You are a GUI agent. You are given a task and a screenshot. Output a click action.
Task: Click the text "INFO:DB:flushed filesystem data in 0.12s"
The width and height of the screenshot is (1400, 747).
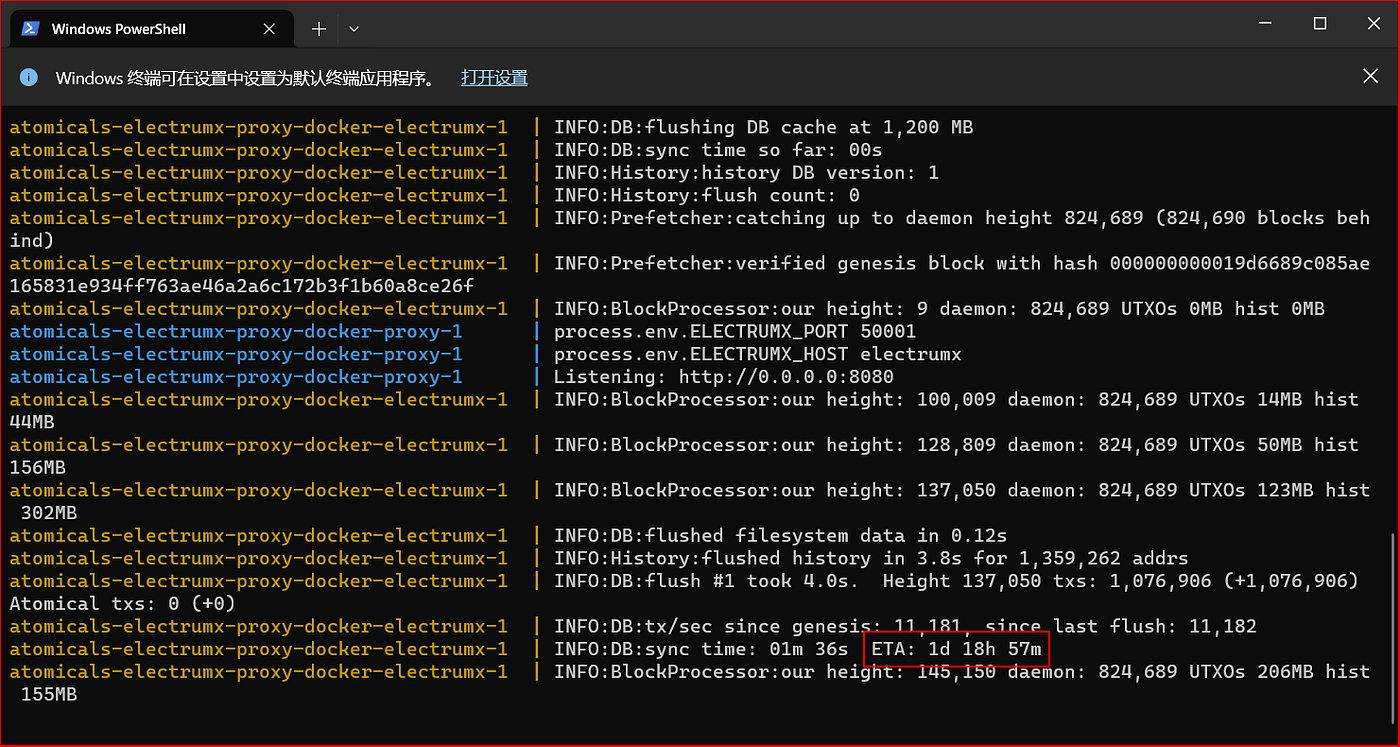point(780,536)
